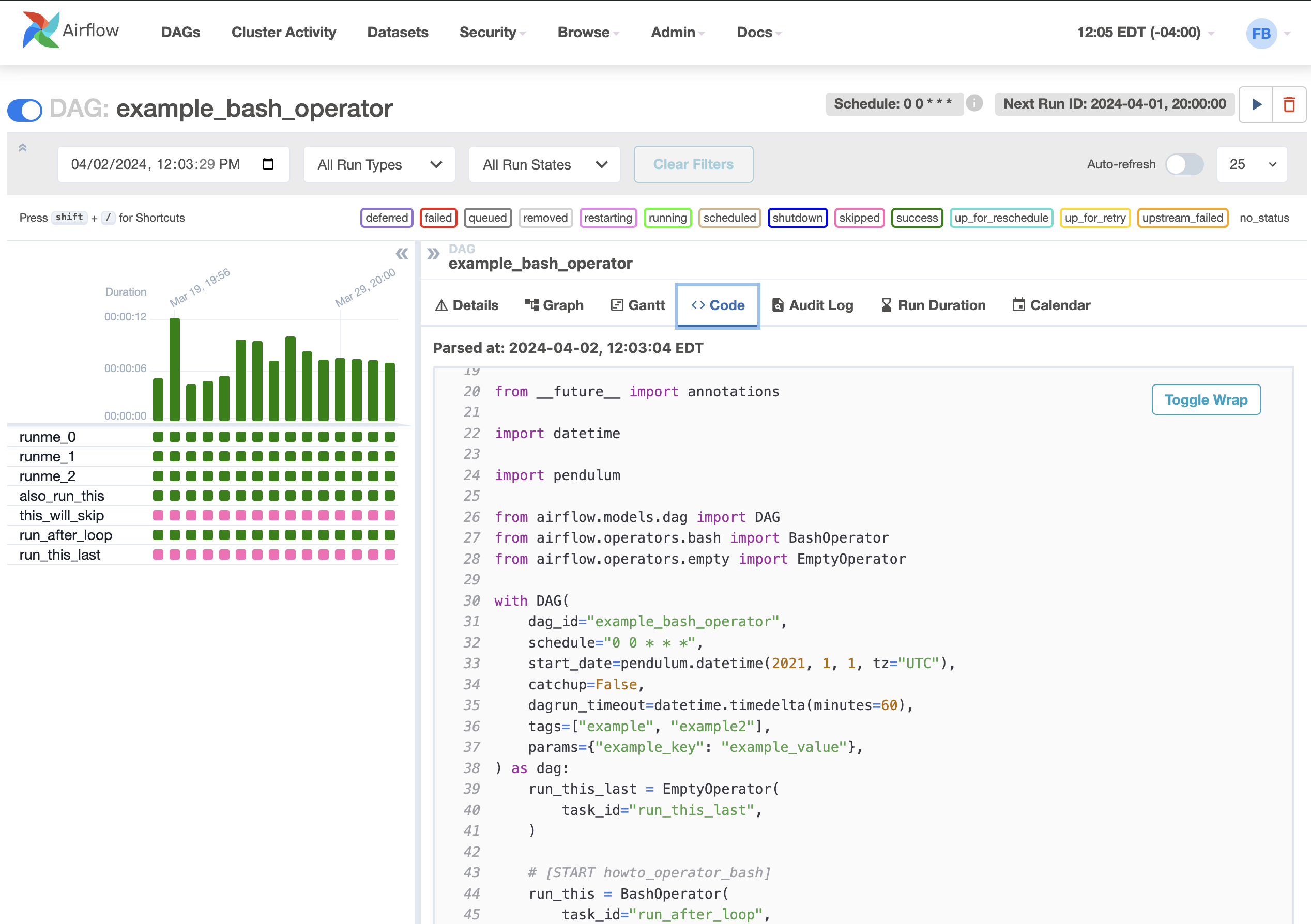This screenshot has width=1311, height=924.
Task: Click the DAG trigger play button
Action: click(1257, 105)
